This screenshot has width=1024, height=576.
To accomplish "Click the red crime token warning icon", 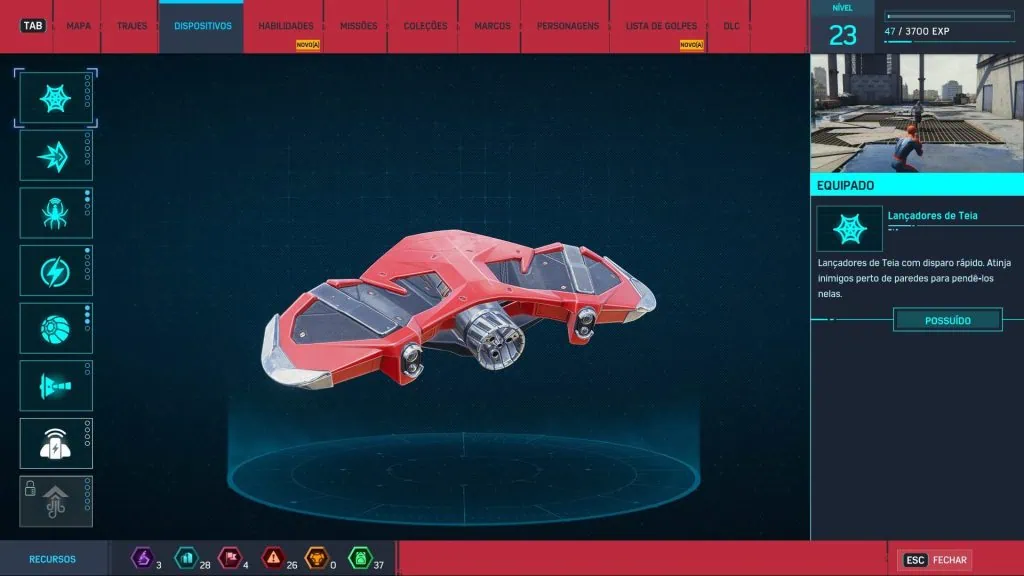I will (x=273, y=558).
